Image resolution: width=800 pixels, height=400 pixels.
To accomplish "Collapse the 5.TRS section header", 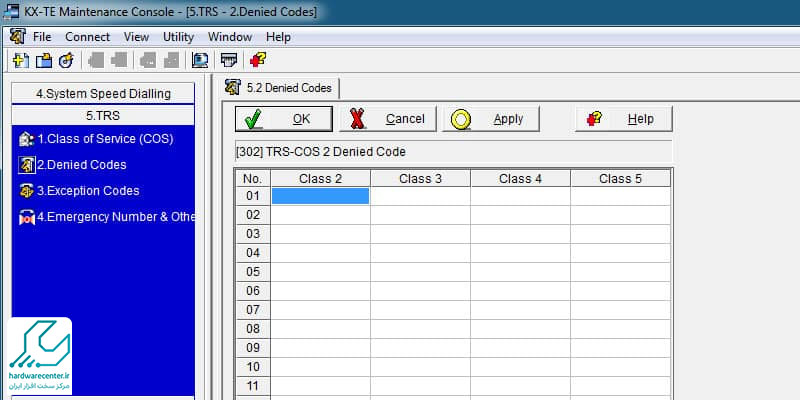I will 103,116.
